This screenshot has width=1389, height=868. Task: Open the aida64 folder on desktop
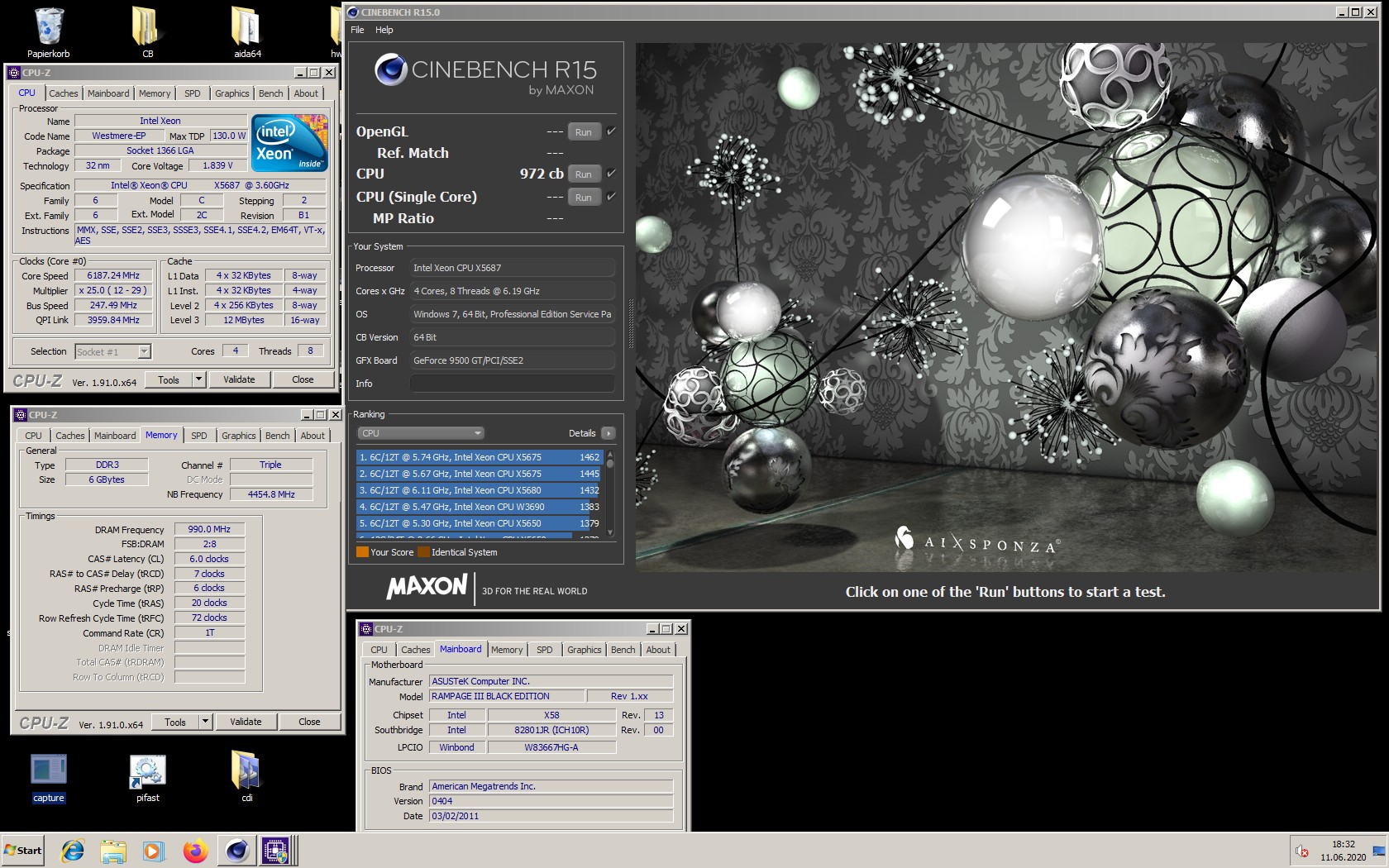coord(246,33)
